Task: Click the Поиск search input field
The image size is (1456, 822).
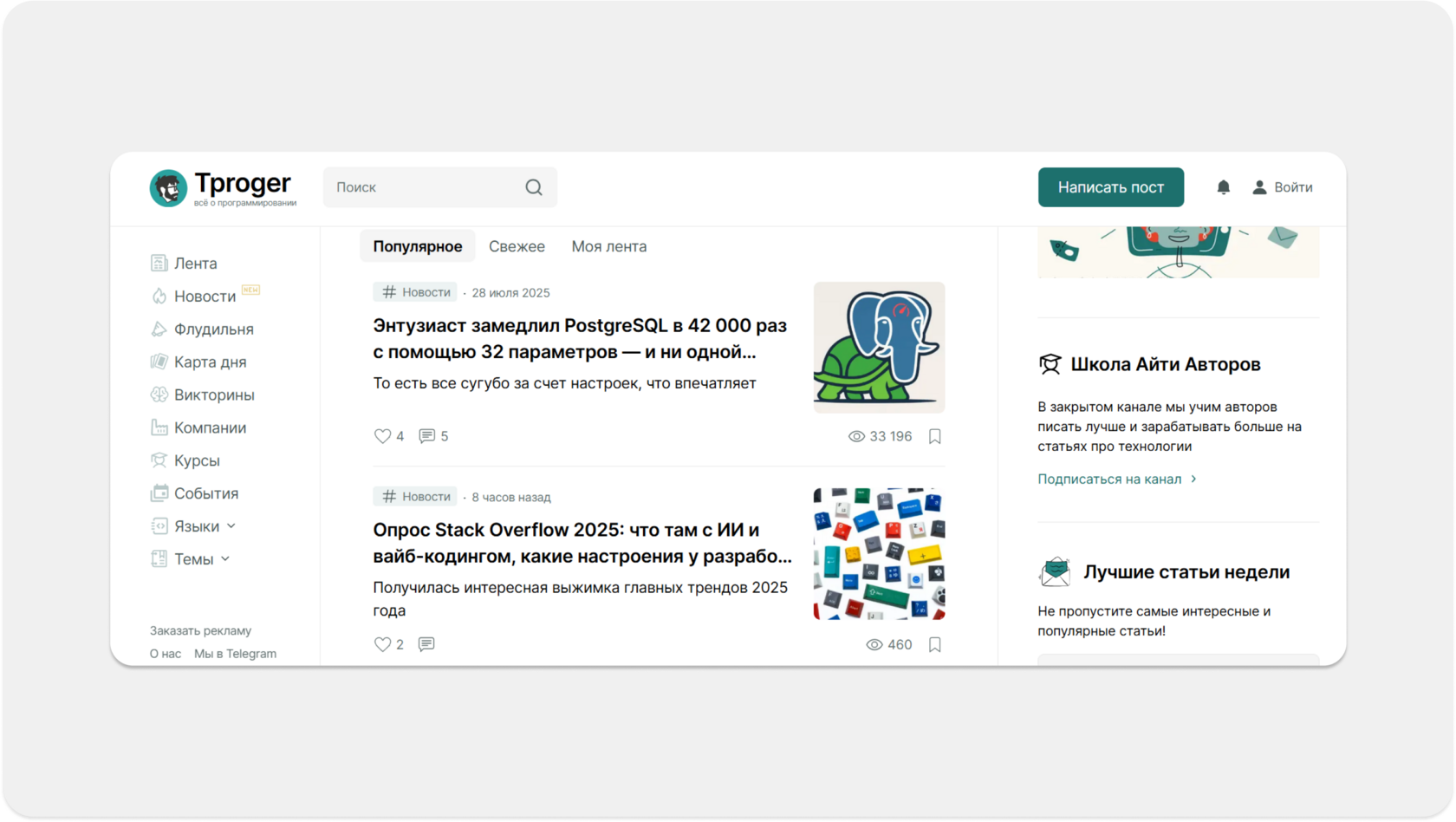Action: (x=425, y=187)
